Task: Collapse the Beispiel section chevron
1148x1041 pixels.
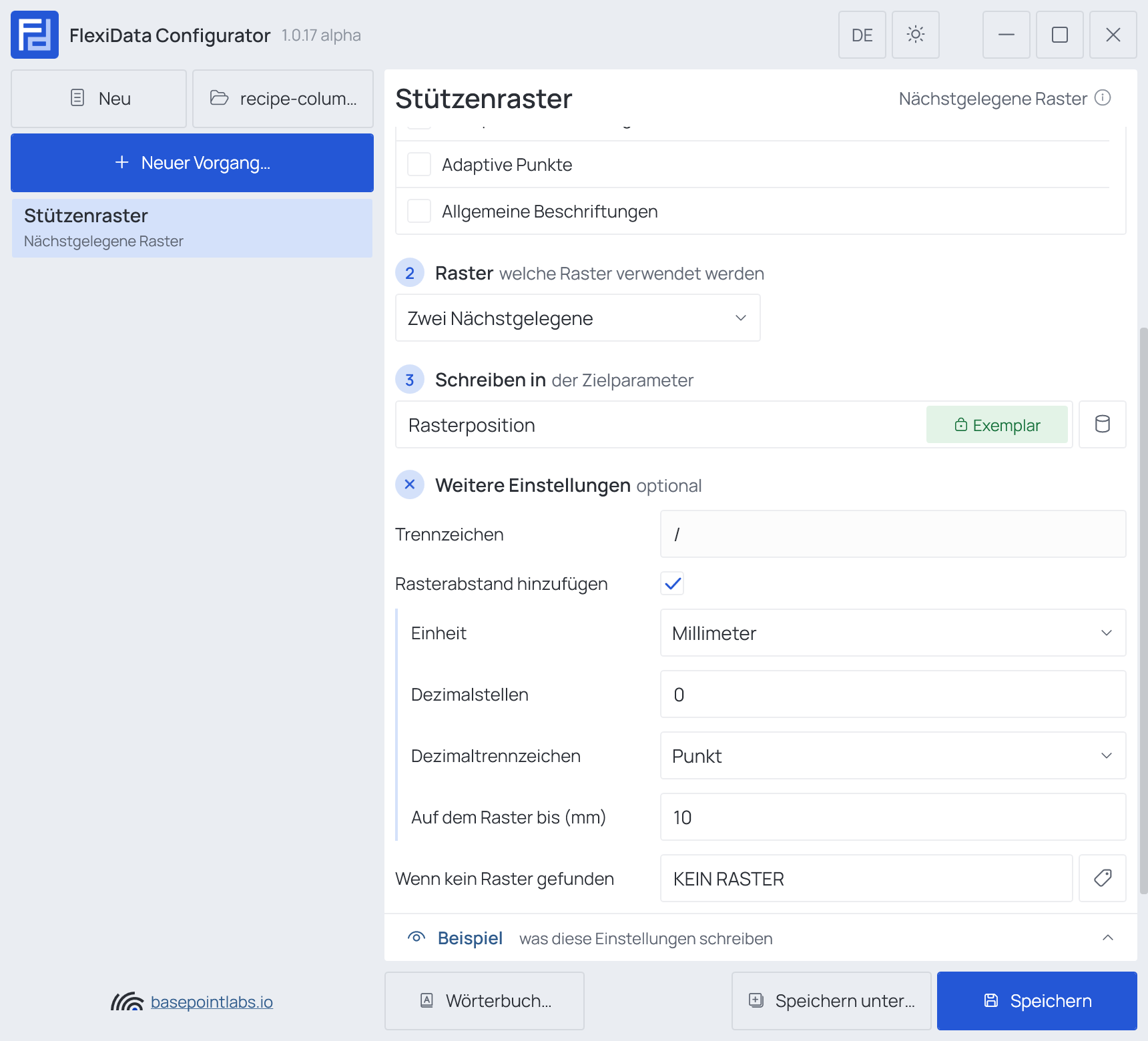Action: coord(1108,938)
